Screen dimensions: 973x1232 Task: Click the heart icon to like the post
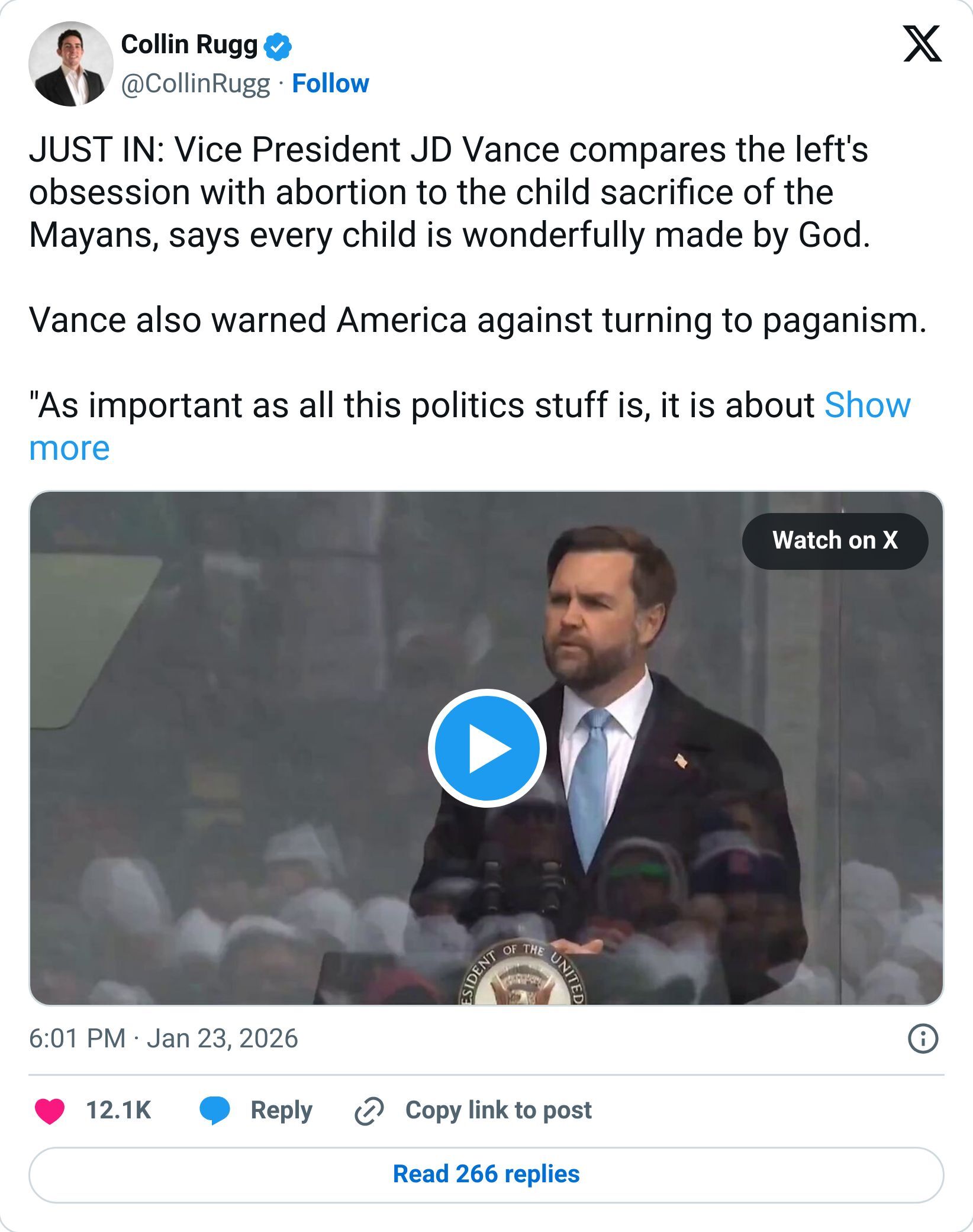pyautogui.click(x=51, y=1110)
